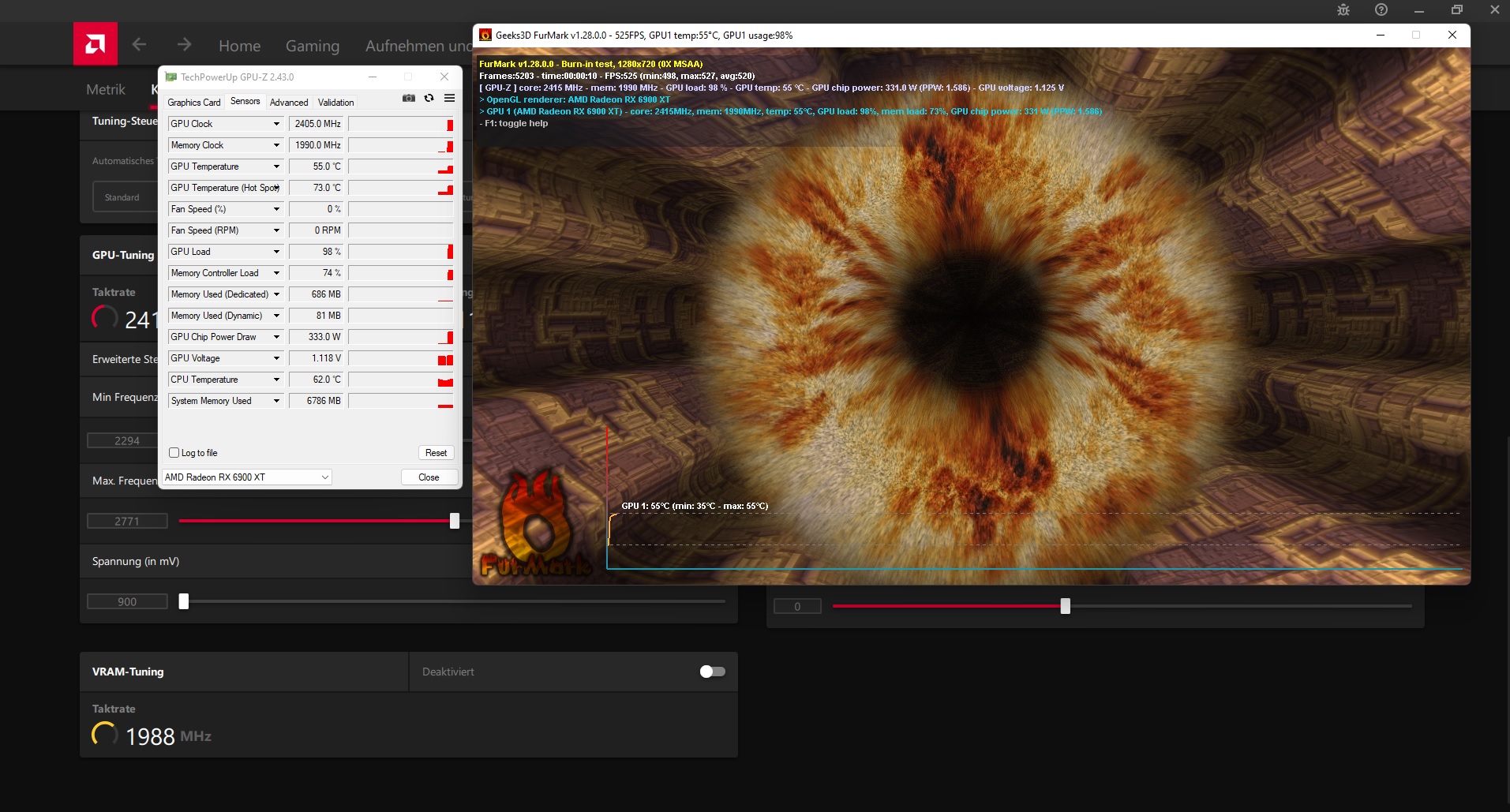
Task: Click the FurMark title bar icon
Action: (485, 36)
